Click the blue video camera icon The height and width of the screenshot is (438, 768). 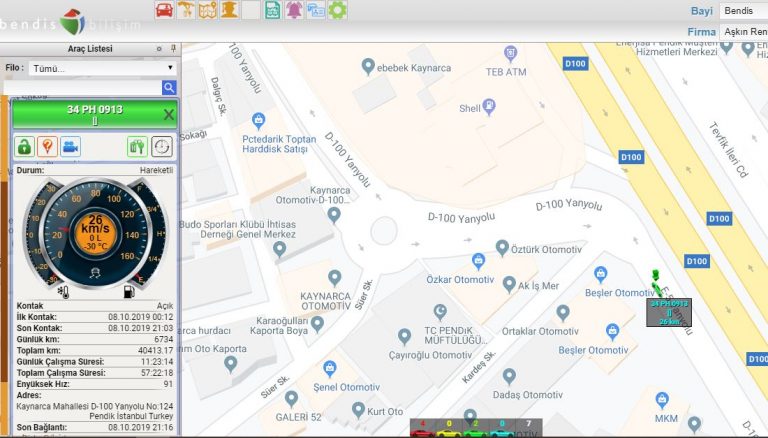click(x=71, y=146)
